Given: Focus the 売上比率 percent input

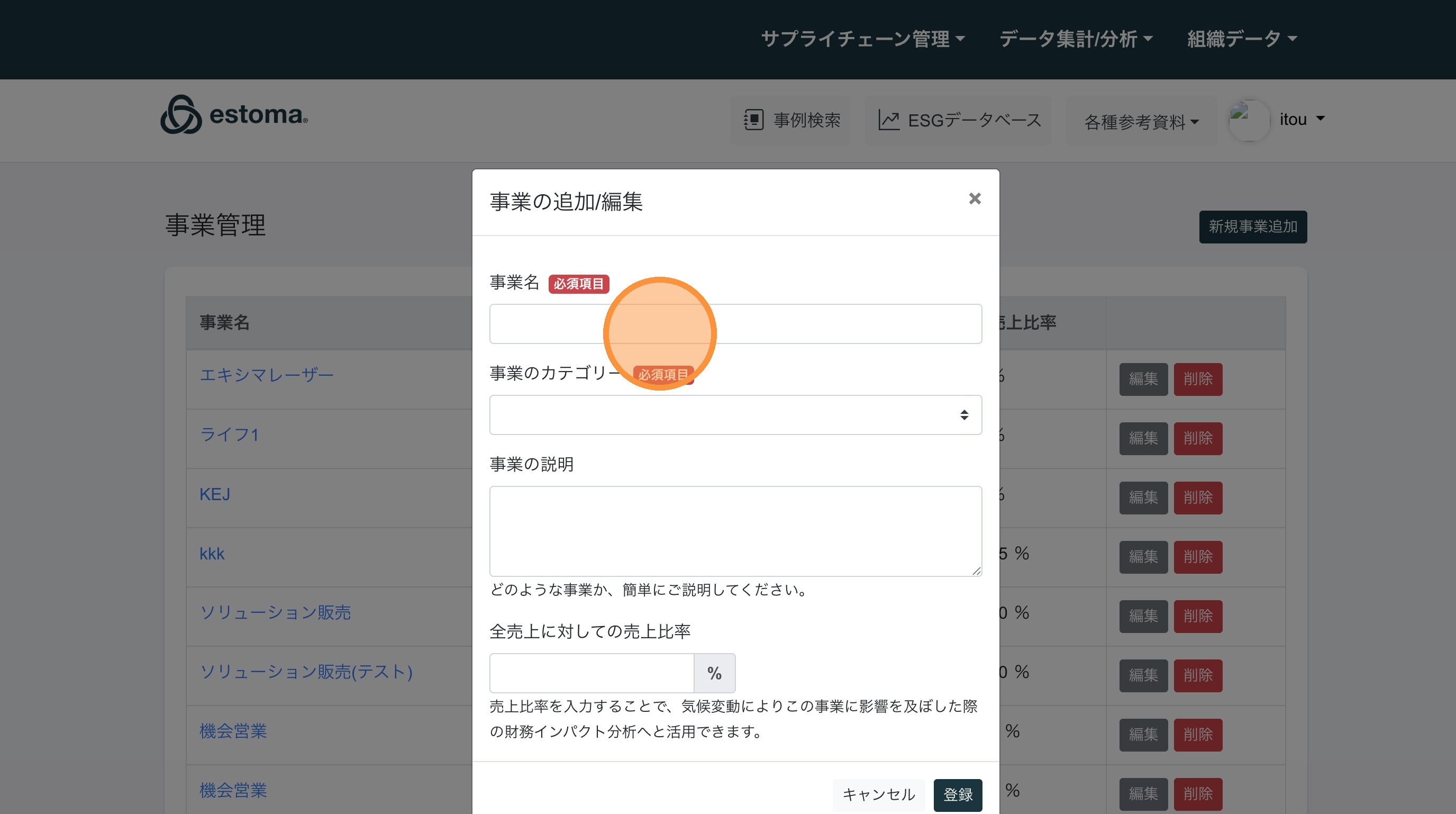Looking at the screenshot, I should coord(591,673).
